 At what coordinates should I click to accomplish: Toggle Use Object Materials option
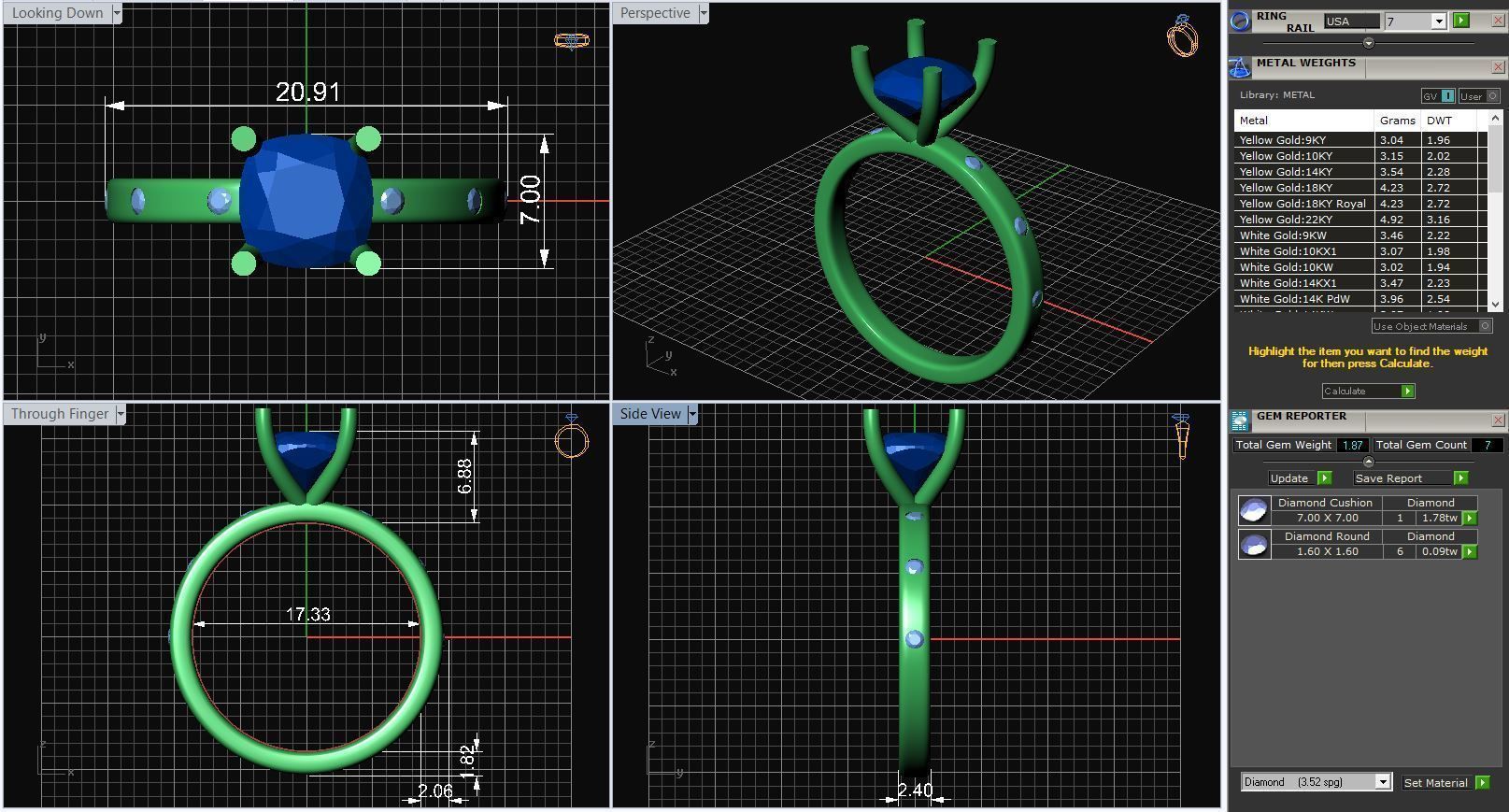tap(1431, 326)
